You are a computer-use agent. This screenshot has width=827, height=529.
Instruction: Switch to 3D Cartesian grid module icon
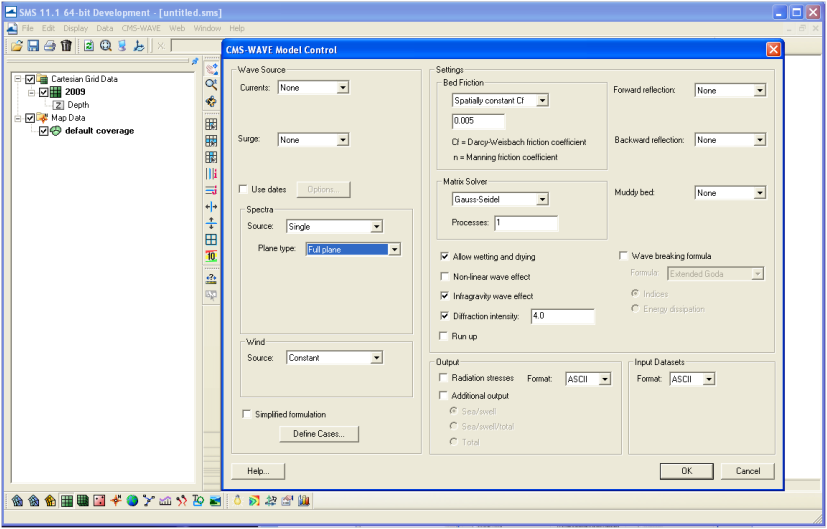(x=83, y=501)
